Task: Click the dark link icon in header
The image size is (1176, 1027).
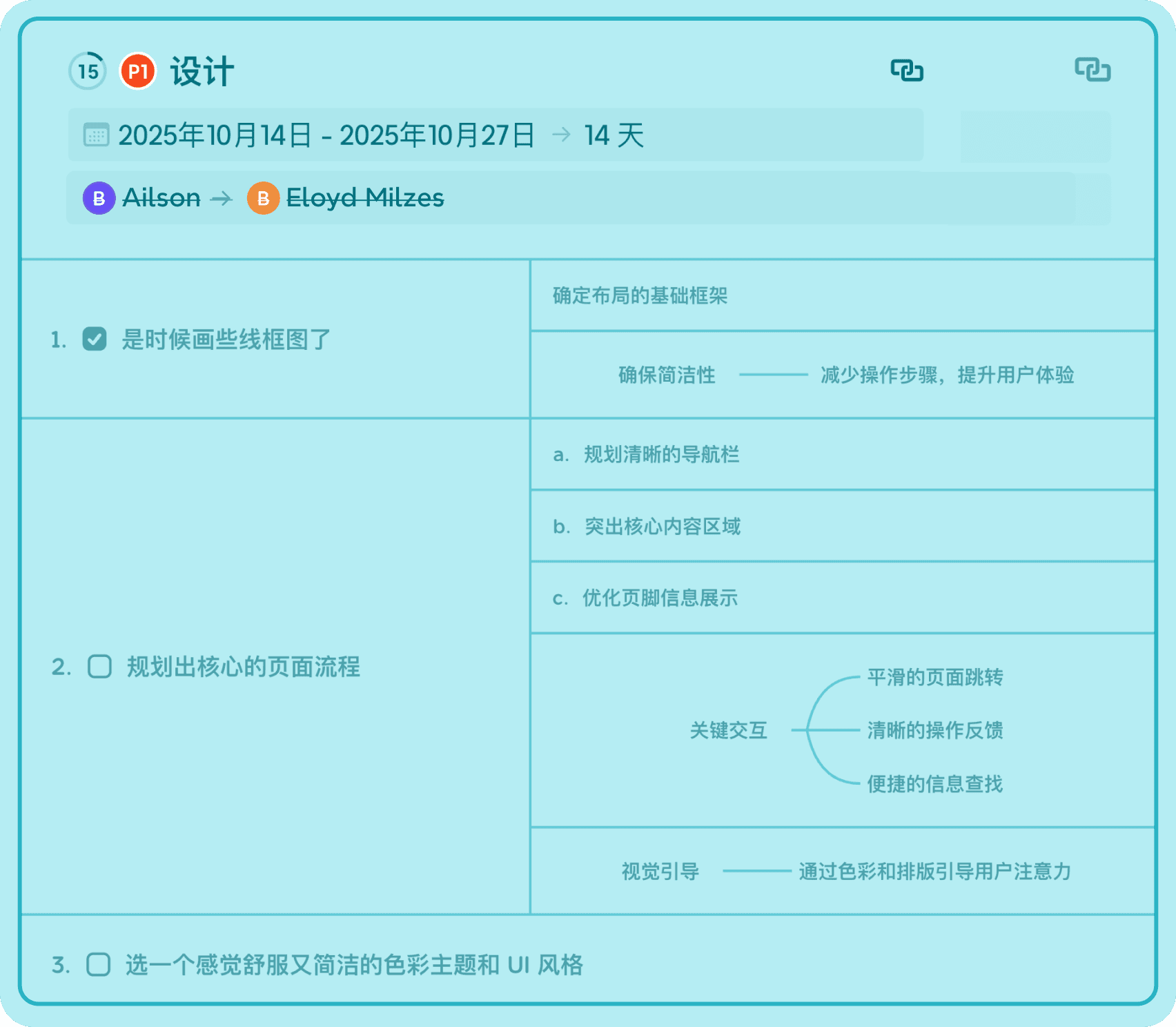Action: pyautogui.click(x=907, y=70)
